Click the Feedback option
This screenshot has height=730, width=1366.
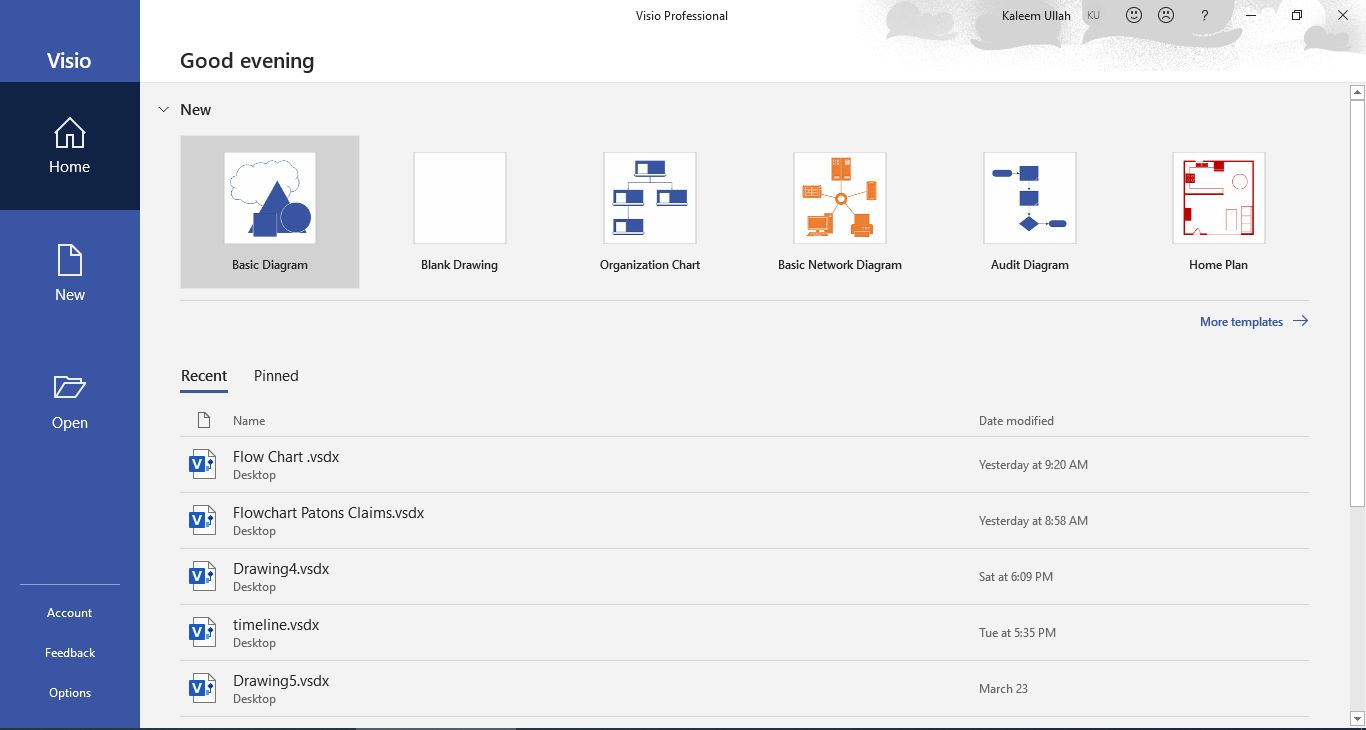point(69,652)
